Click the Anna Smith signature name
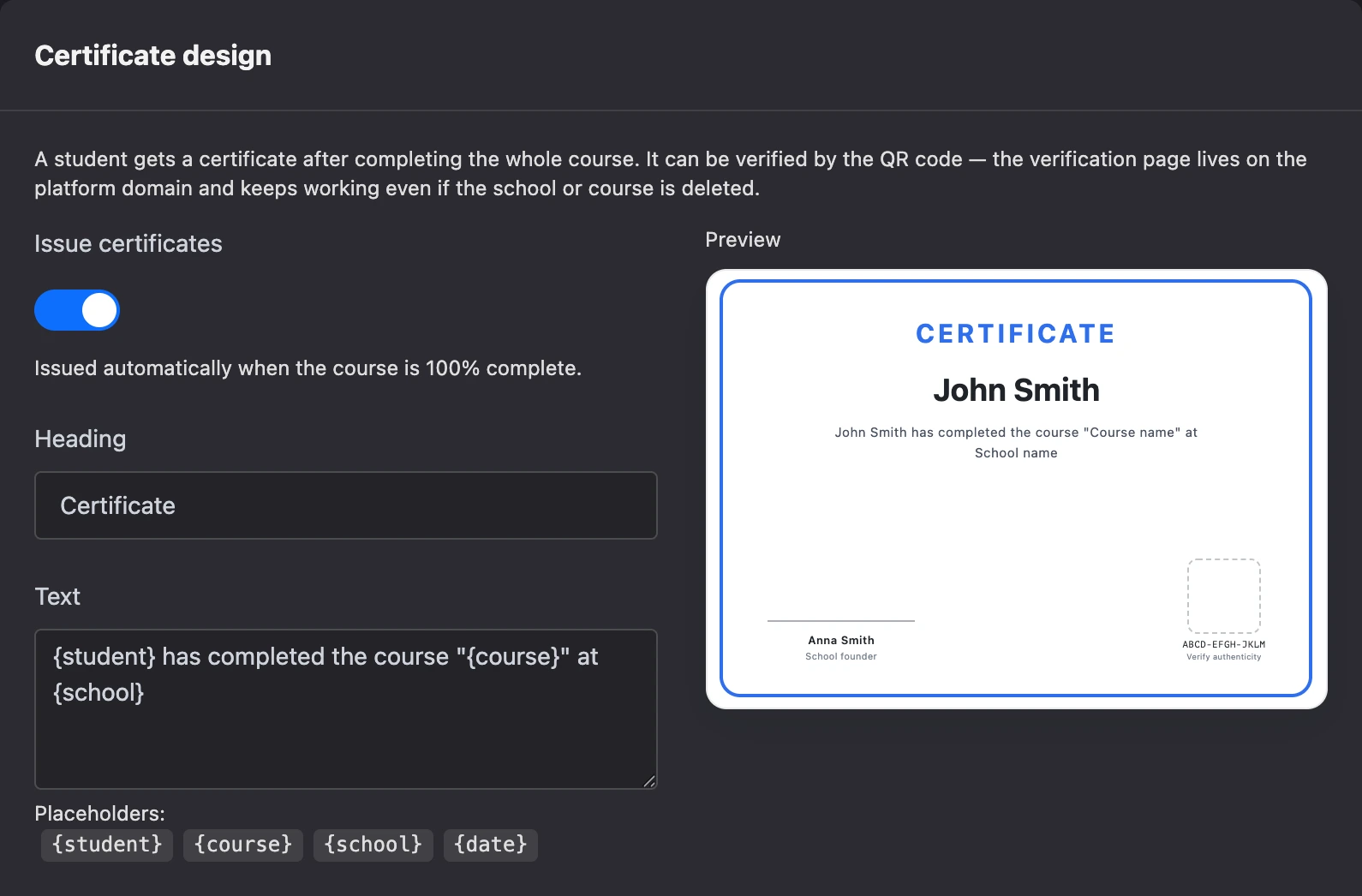The height and width of the screenshot is (896, 1362). pyautogui.click(x=841, y=640)
